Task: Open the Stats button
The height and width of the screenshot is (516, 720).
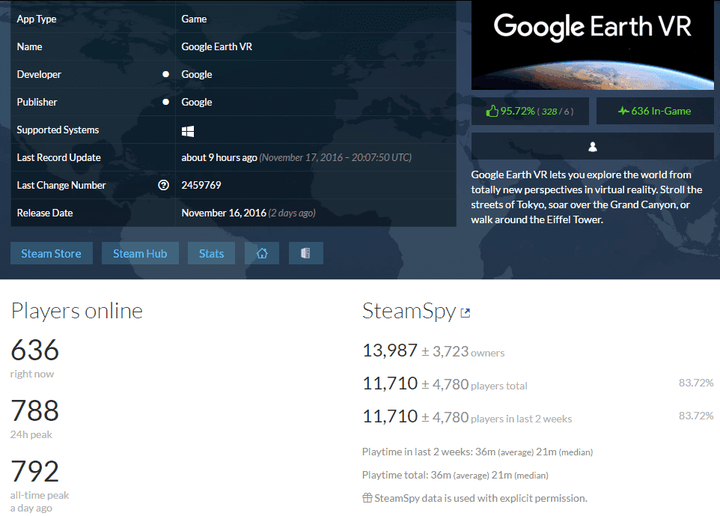Action: pyautogui.click(x=211, y=253)
